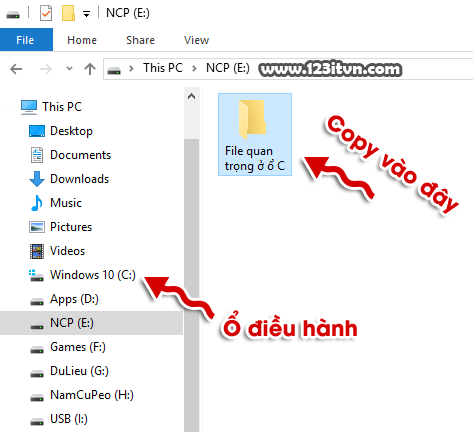Click the This PC monitor icon
Viewport: 473px width, 432px height.
tap(29, 107)
